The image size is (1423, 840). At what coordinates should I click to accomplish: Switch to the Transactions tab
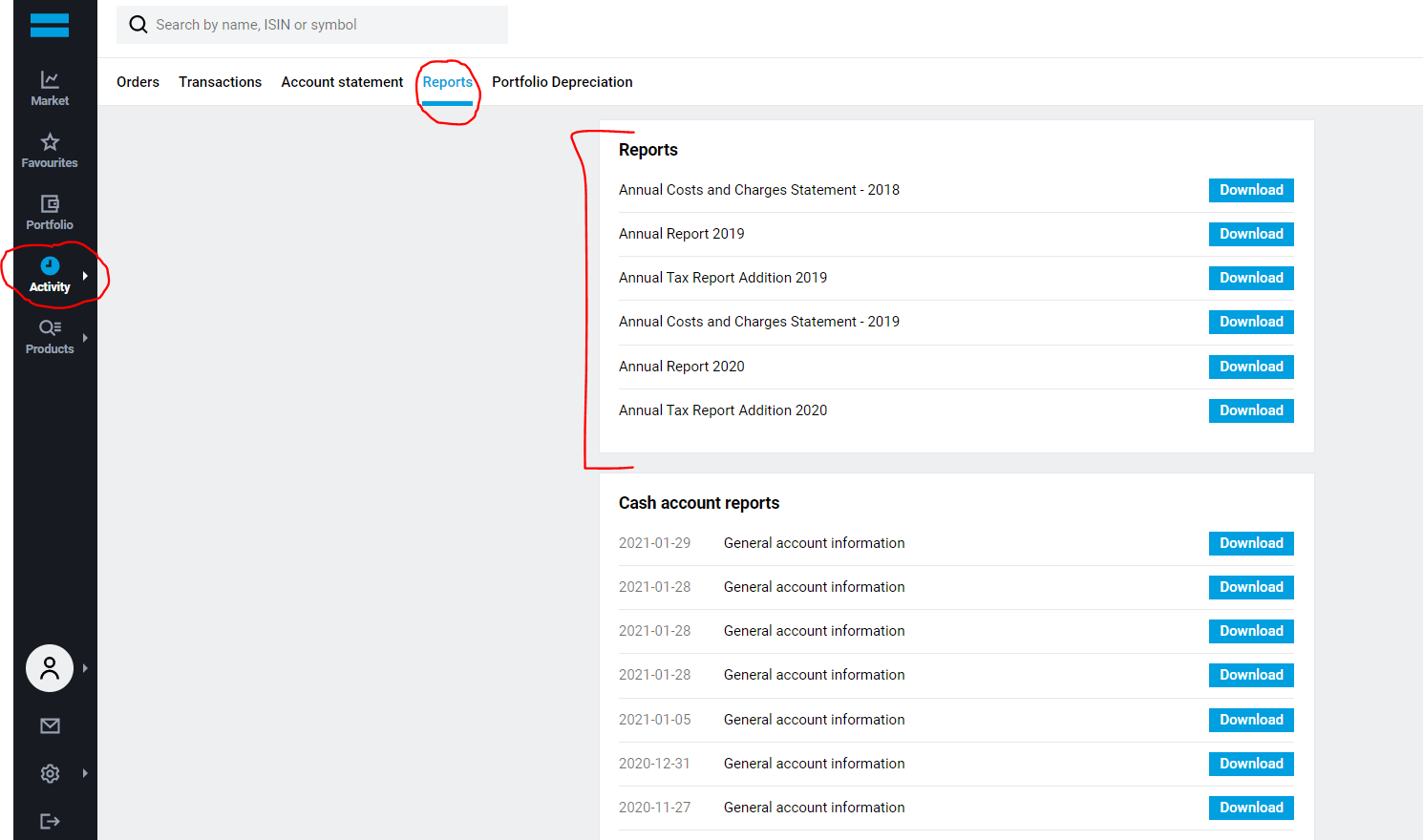[220, 82]
